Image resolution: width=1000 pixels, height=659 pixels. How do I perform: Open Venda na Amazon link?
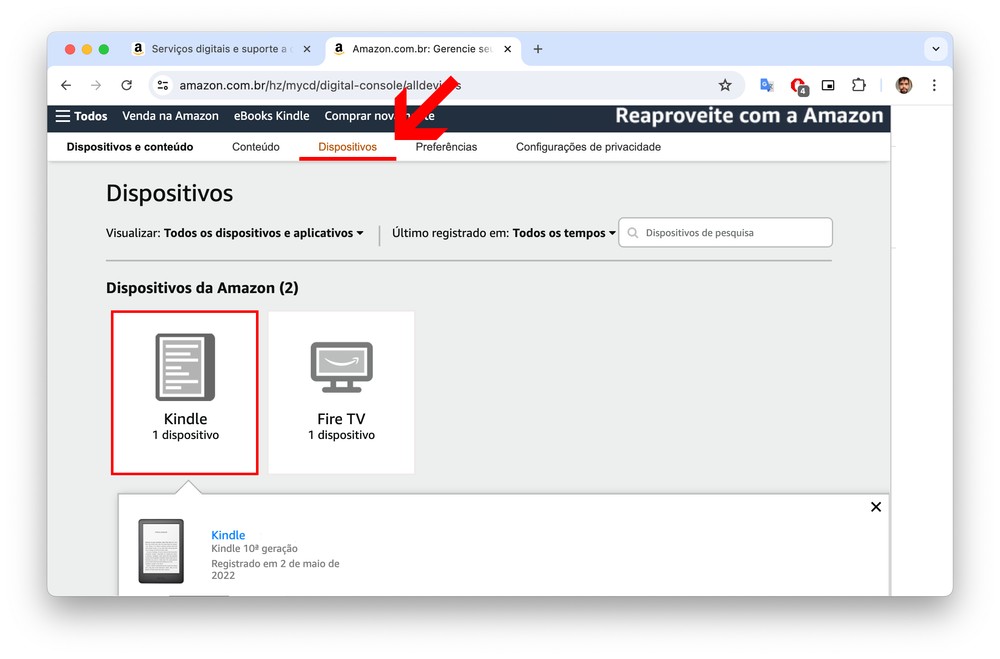coord(170,116)
